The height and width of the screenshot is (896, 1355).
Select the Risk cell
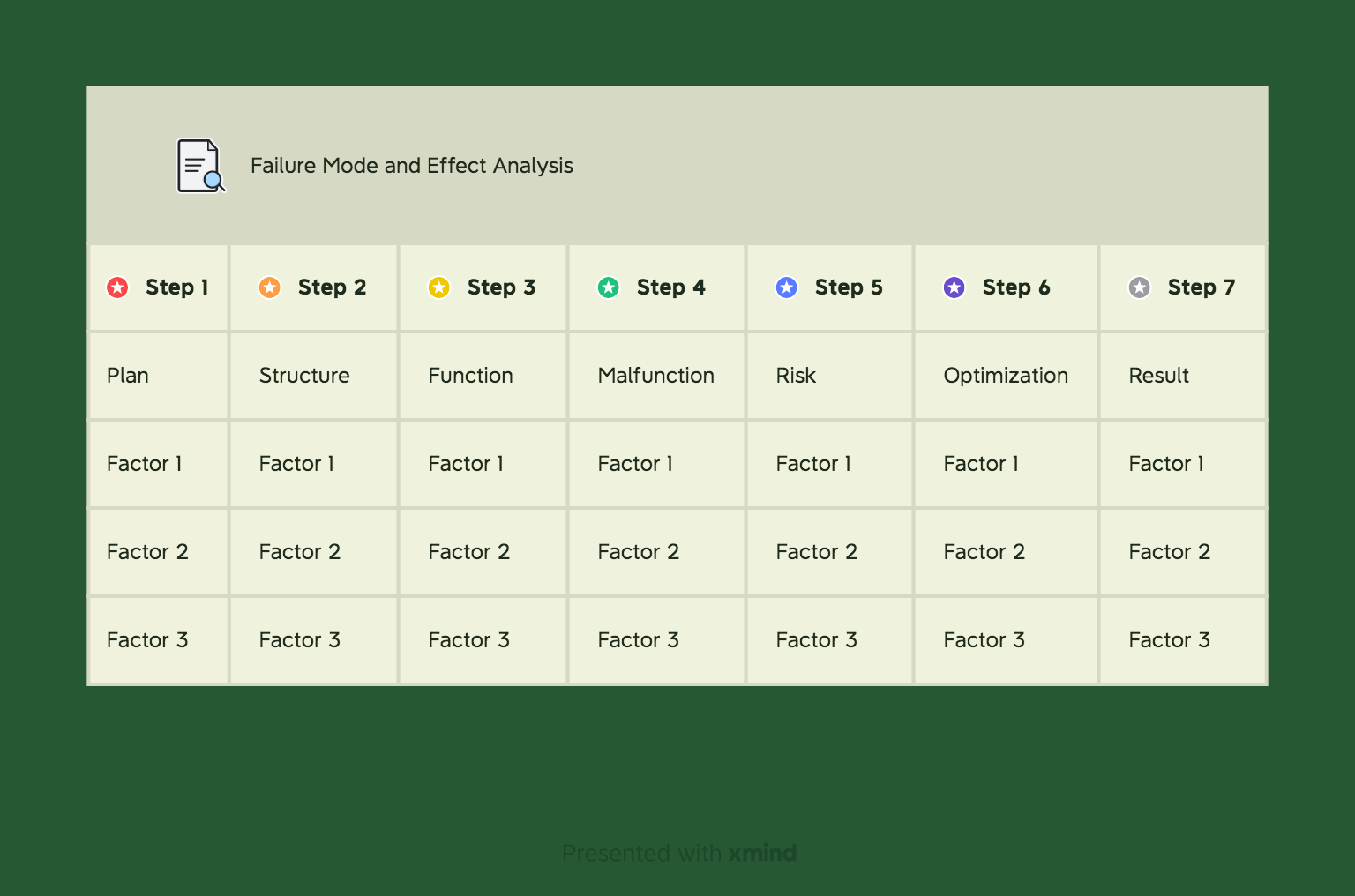830,376
